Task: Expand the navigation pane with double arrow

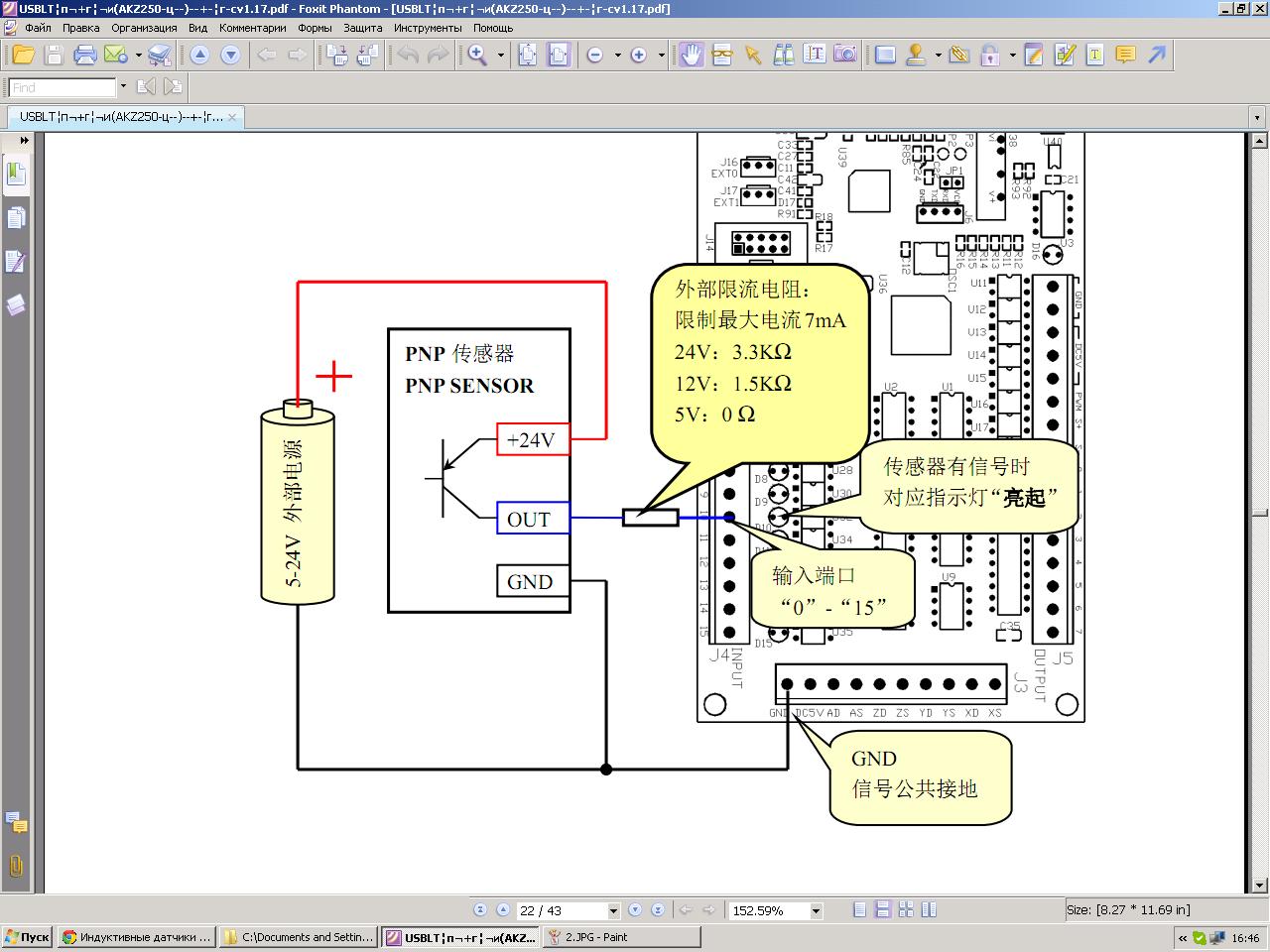Action: [x=25, y=140]
